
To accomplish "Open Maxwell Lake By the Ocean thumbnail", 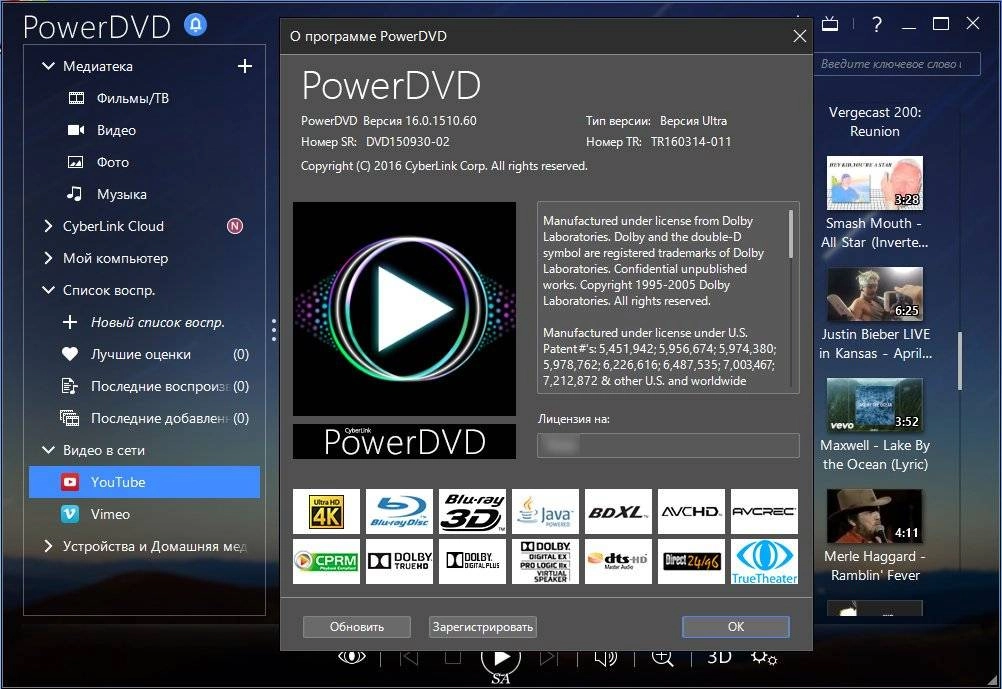I will 874,405.
